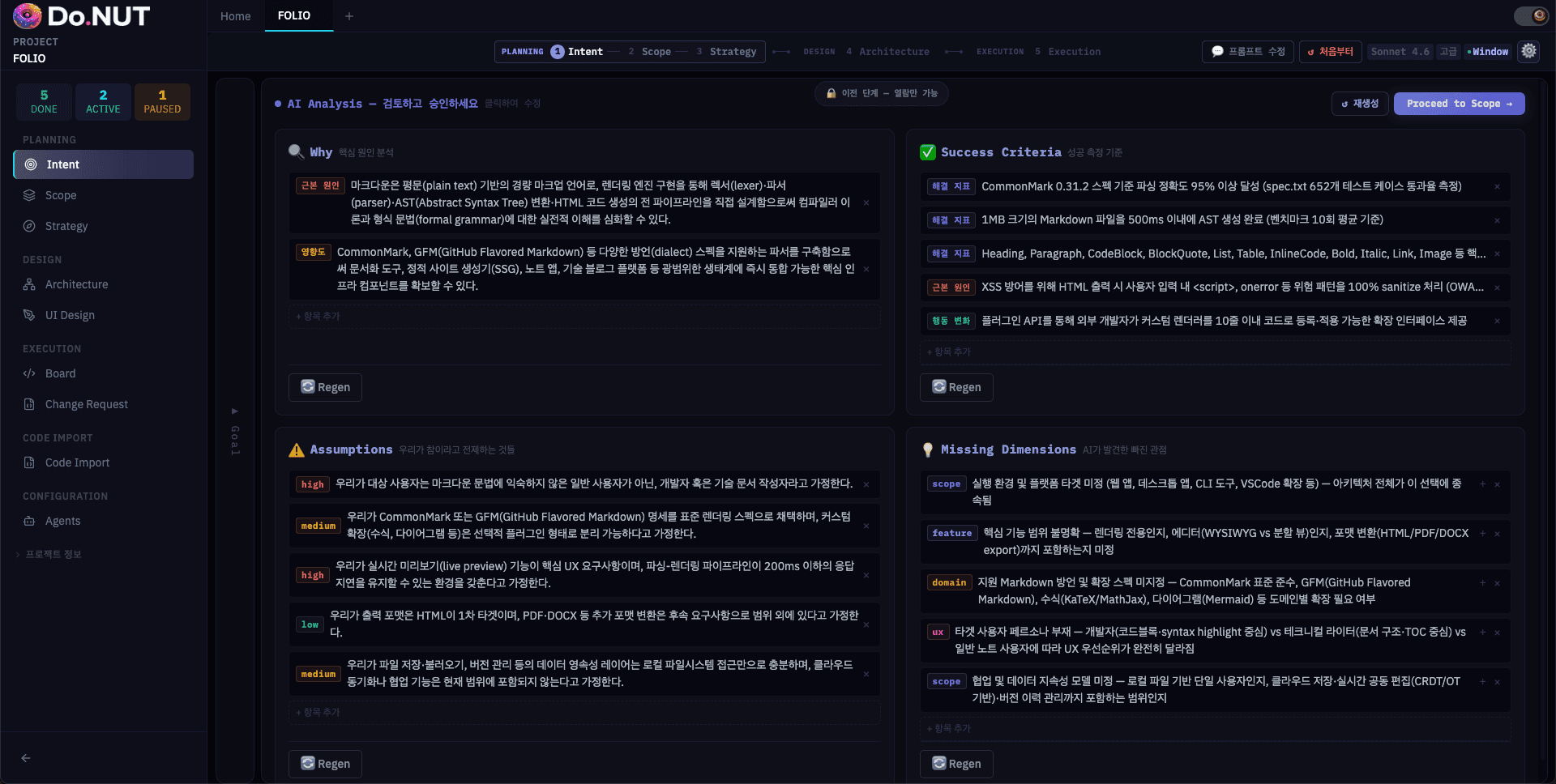Select Board in the EXECUTION section
This screenshot has width=1556, height=784.
click(59, 373)
